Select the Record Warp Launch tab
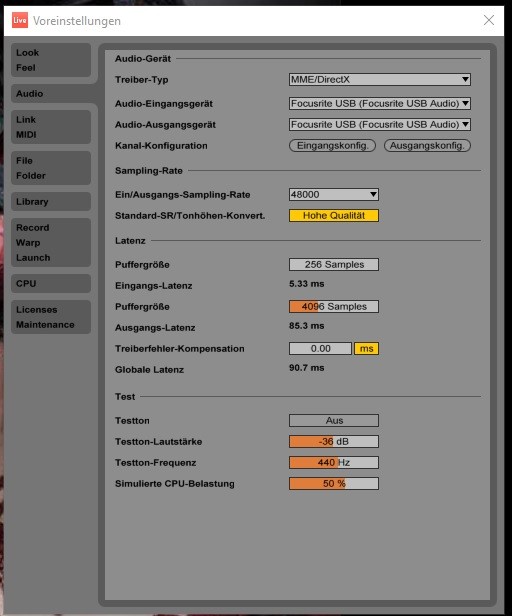This screenshot has height=616, width=512. pos(51,242)
